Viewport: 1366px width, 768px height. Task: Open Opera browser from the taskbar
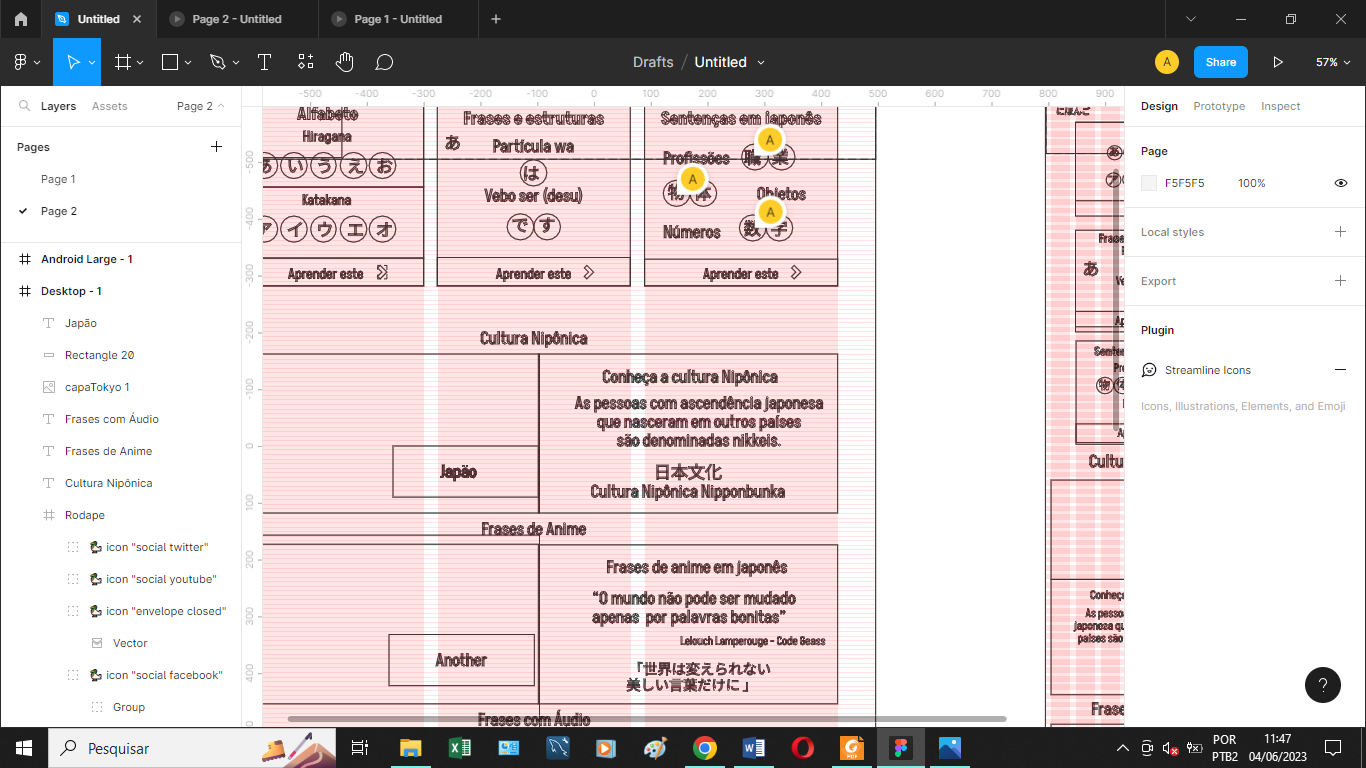[x=803, y=748]
